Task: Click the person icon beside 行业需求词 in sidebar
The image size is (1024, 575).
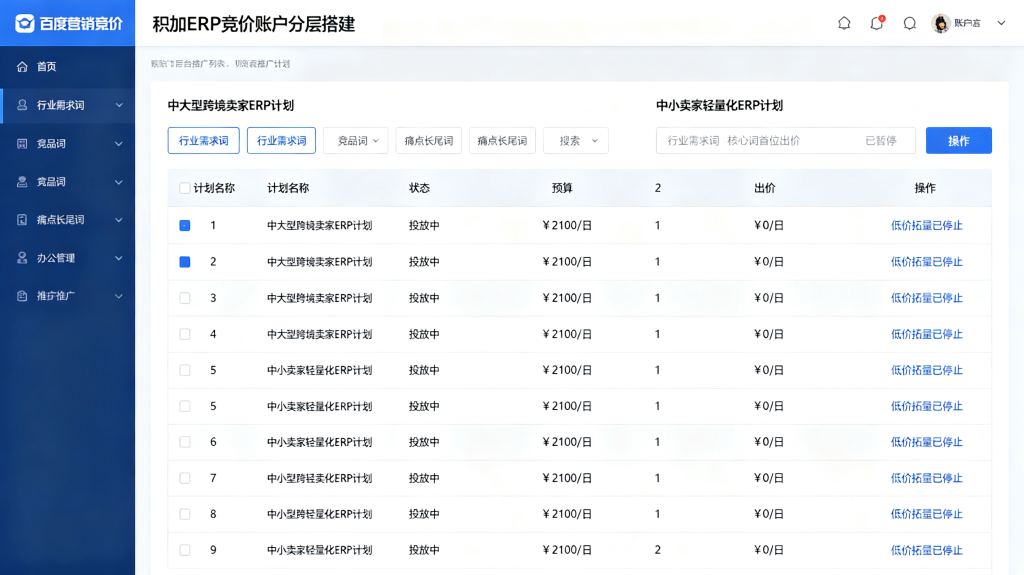Action: click(22, 105)
